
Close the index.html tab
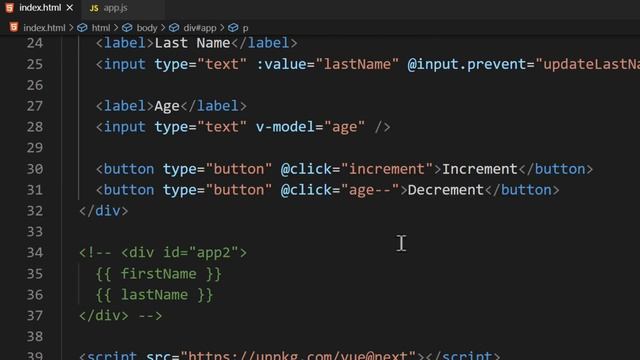pyautogui.click(x=70, y=8)
